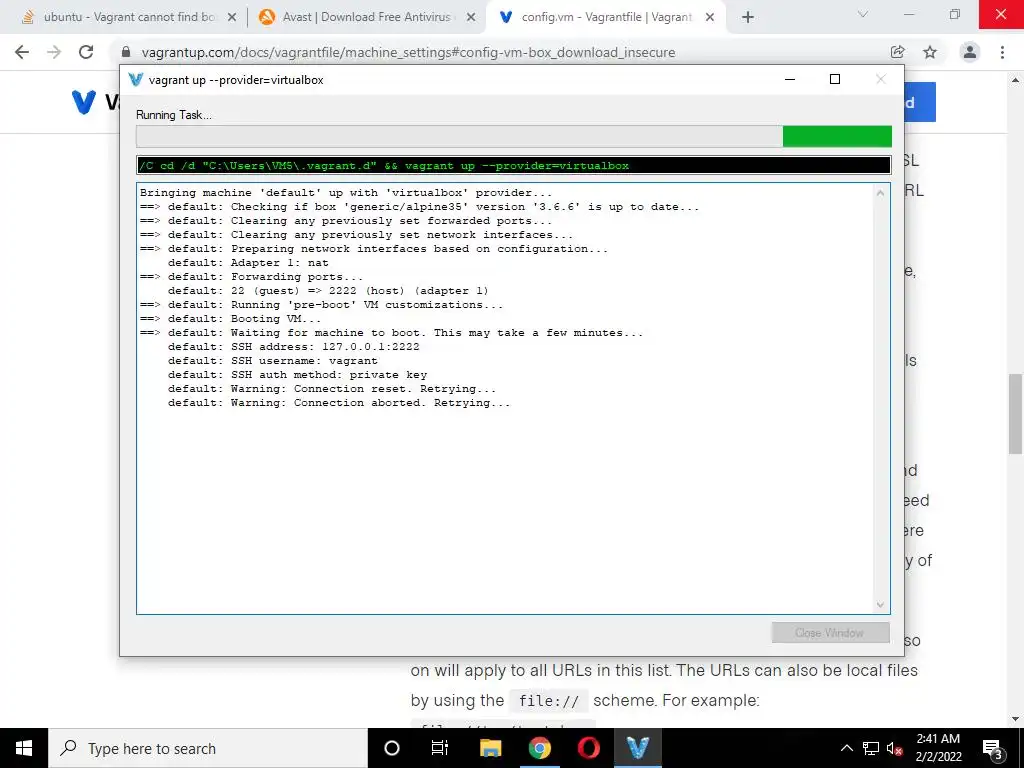Image resolution: width=1024 pixels, height=768 pixels.
Task: Open the Chrome profile avatar
Action: (x=970, y=52)
